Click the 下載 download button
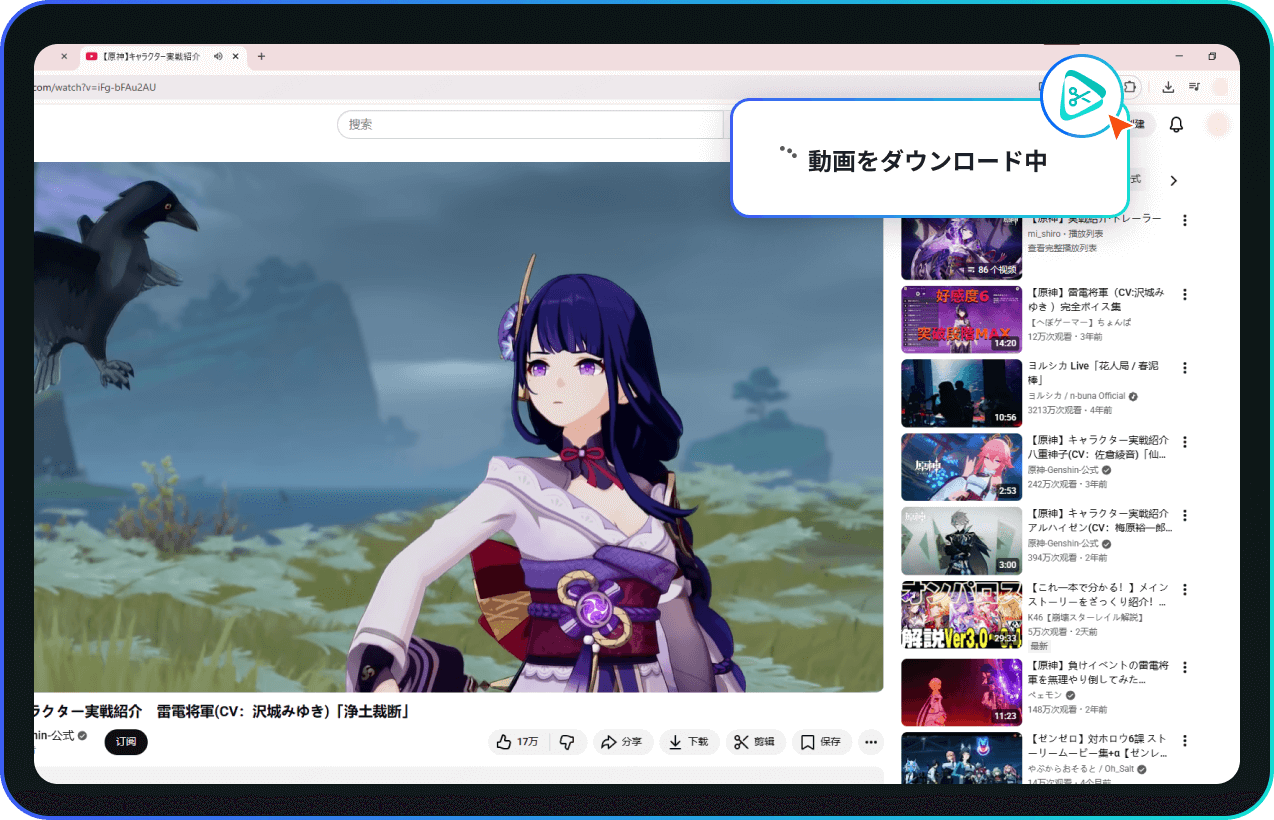This screenshot has width=1274, height=820. click(x=689, y=742)
